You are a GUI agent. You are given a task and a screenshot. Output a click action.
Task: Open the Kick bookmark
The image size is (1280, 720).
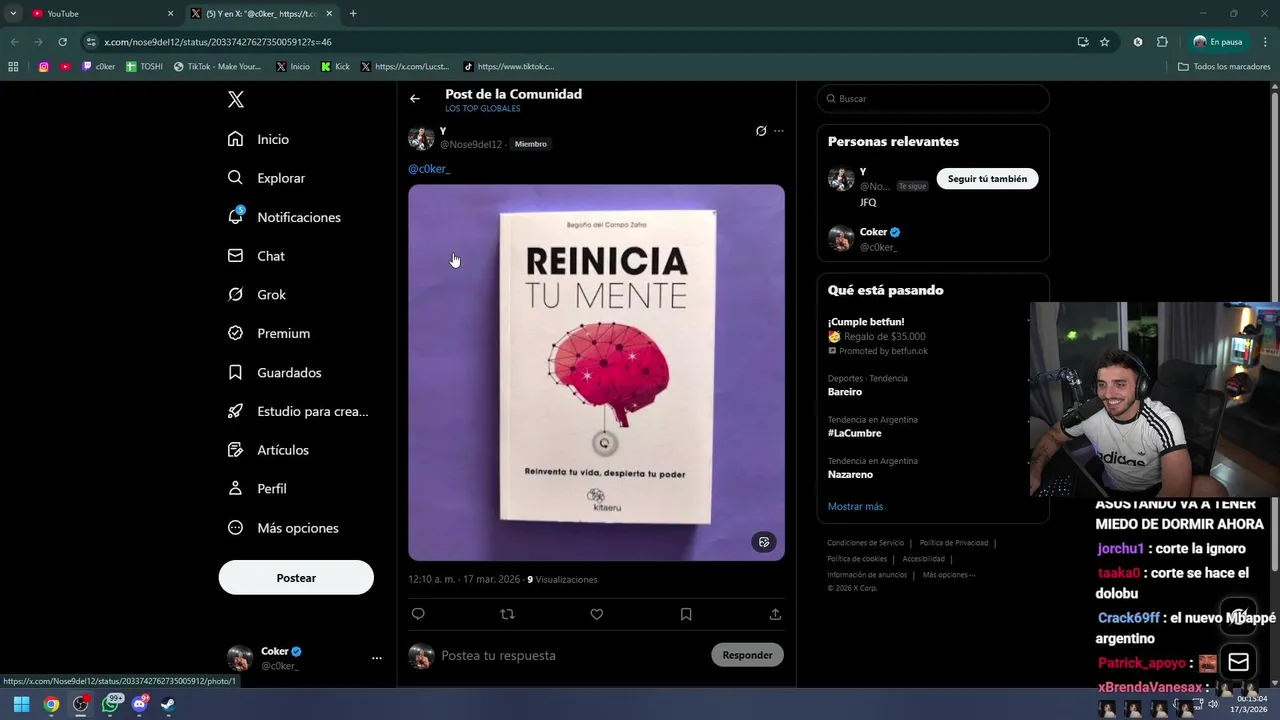336,67
